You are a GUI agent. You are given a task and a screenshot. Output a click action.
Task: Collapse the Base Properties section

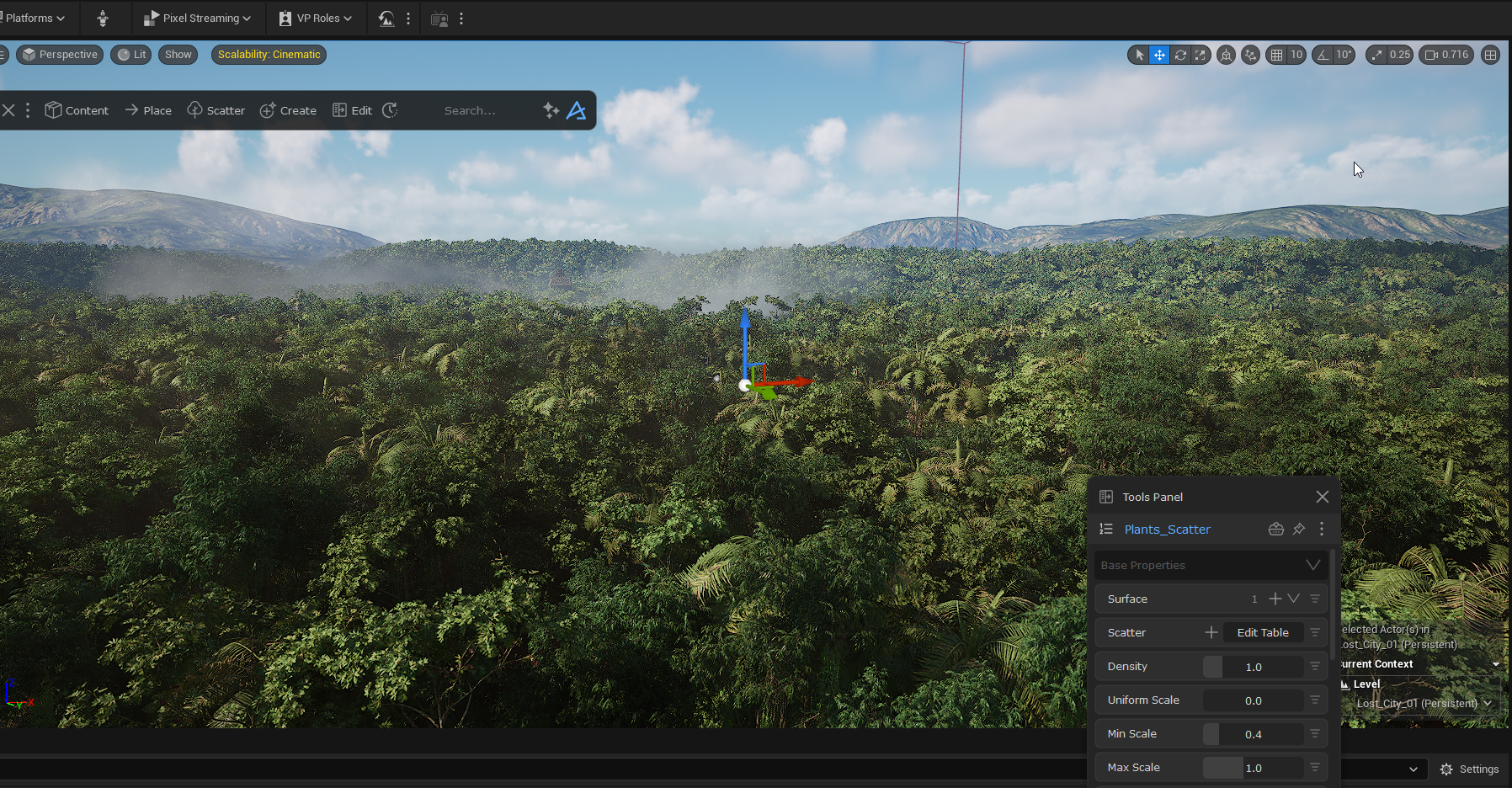click(1312, 565)
